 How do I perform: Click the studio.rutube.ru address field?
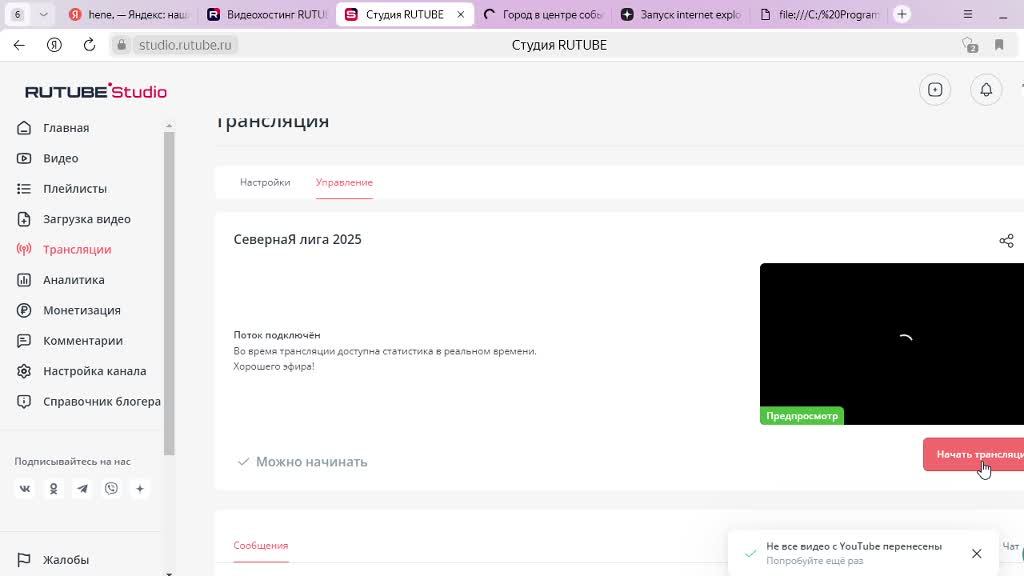pos(185,45)
